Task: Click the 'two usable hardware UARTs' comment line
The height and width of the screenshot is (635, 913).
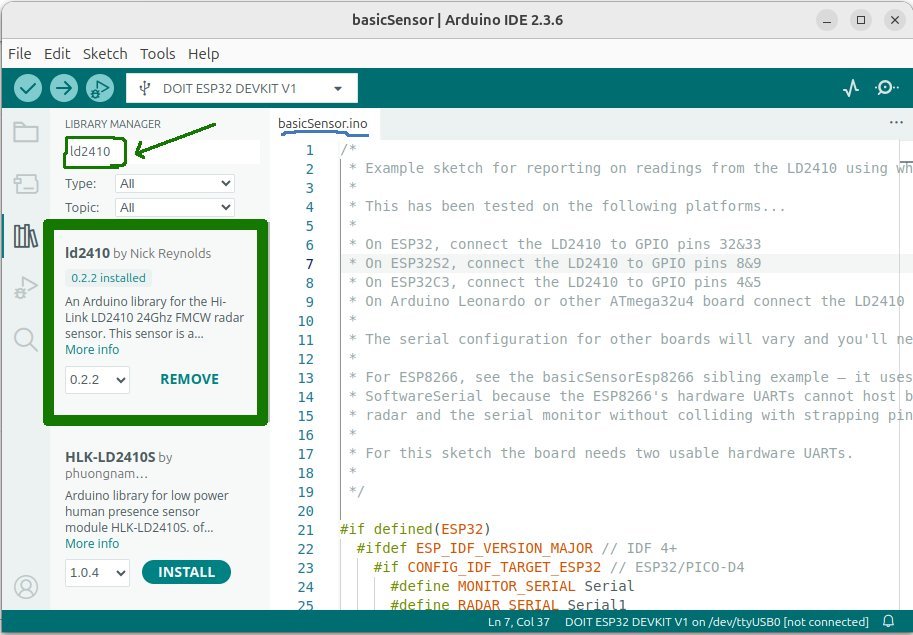Action: coord(601,453)
